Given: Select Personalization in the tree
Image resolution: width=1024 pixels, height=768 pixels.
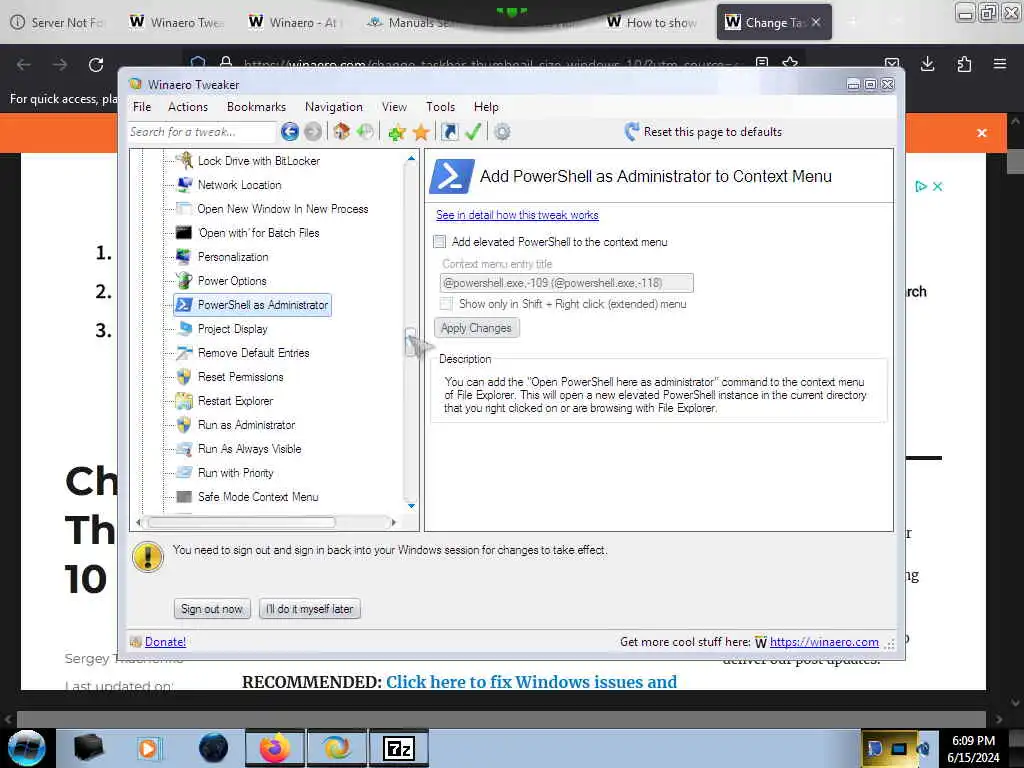Looking at the screenshot, I should [x=232, y=257].
